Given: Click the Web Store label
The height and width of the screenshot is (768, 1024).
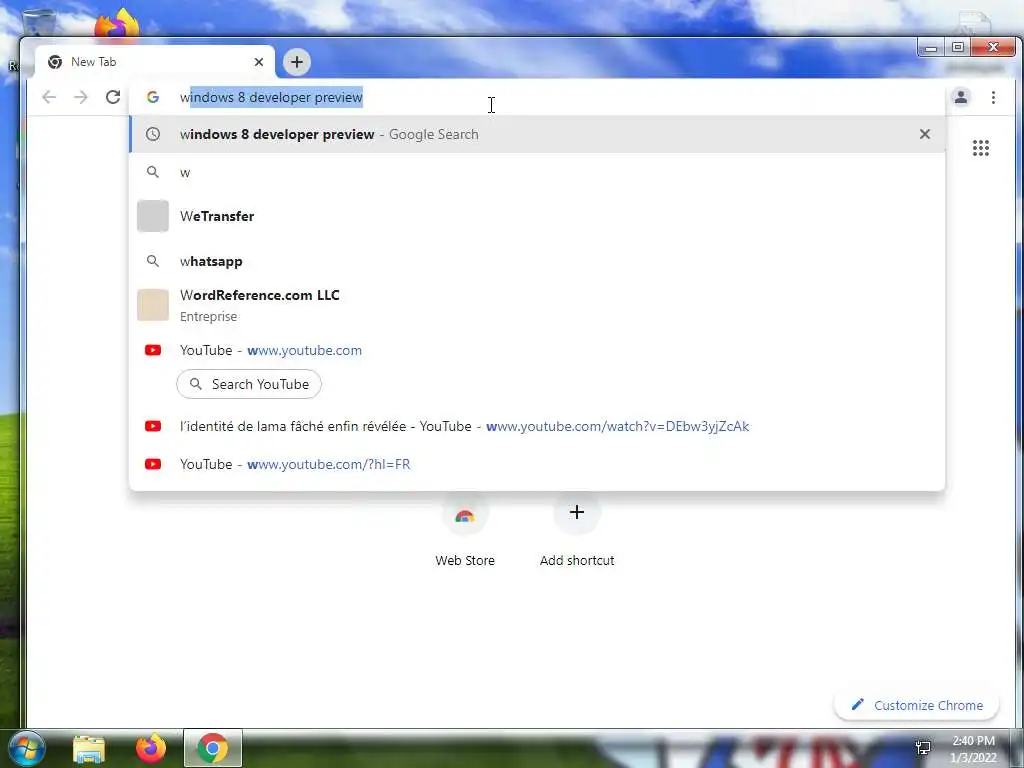Looking at the screenshot, I should tap(465, 560).
